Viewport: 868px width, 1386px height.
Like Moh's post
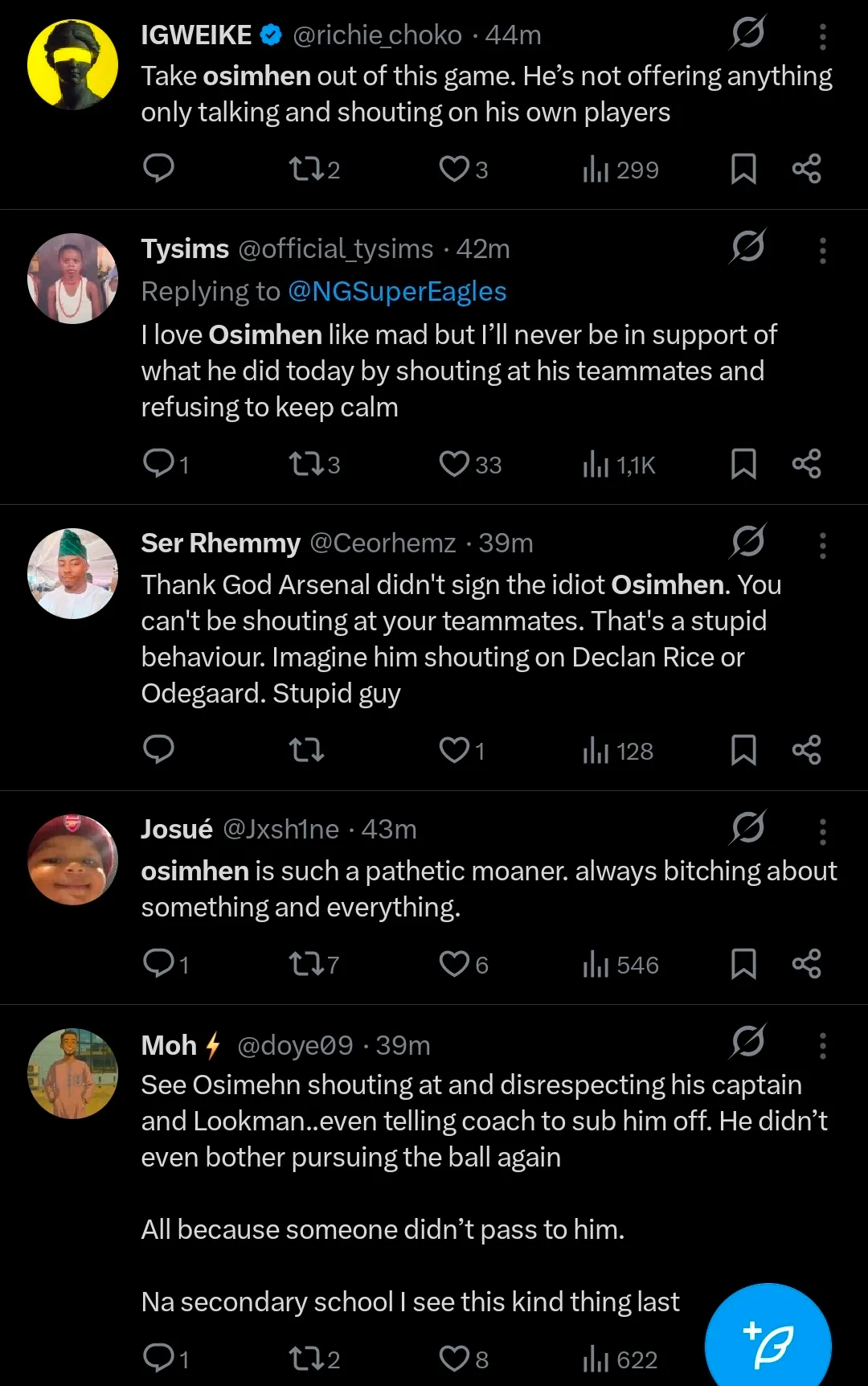click(x=454, y=1359)
